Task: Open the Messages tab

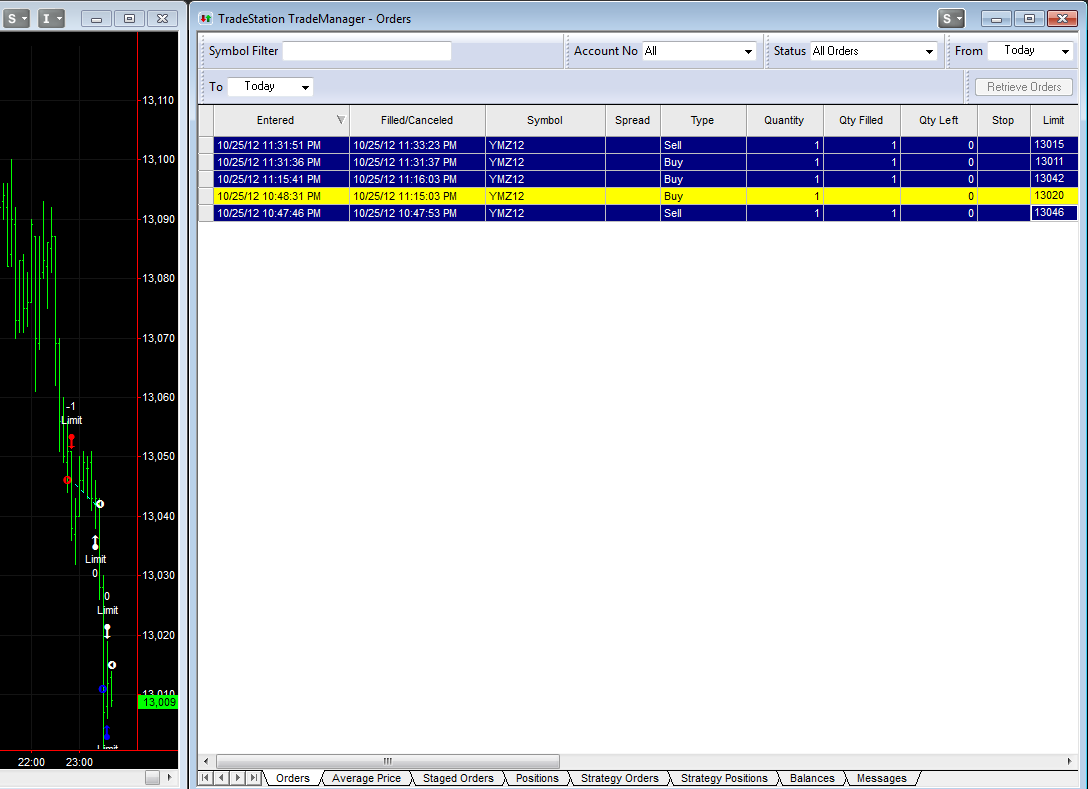Action: 881,778
